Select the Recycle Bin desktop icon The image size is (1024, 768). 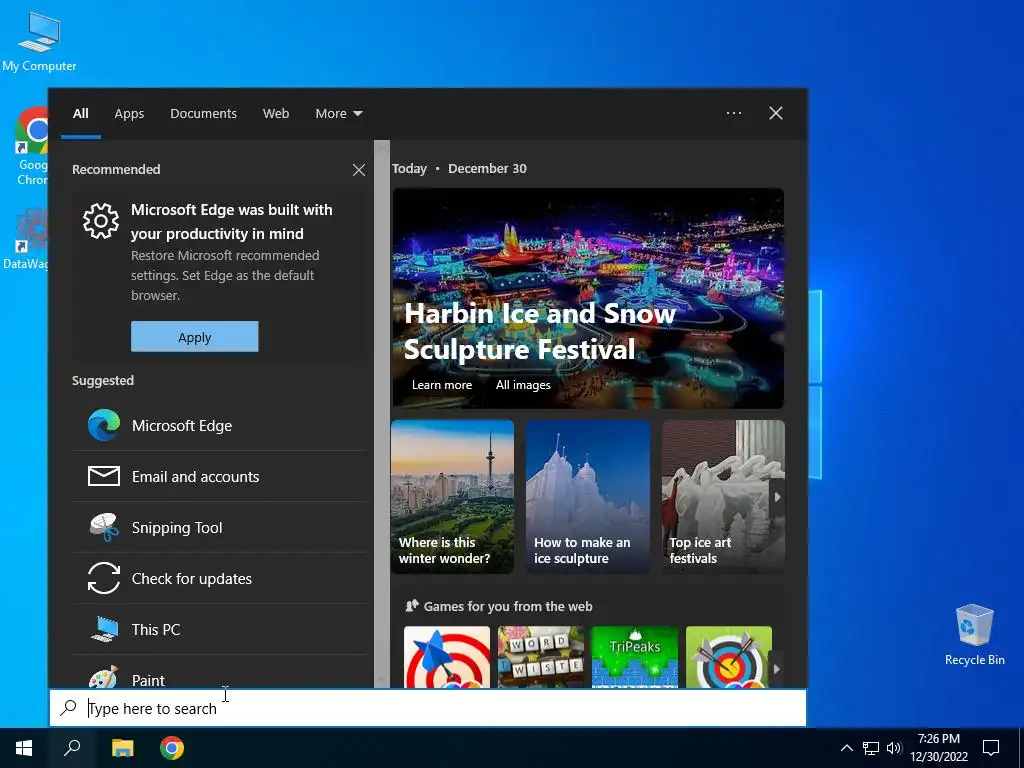click(x=974, y=635)
